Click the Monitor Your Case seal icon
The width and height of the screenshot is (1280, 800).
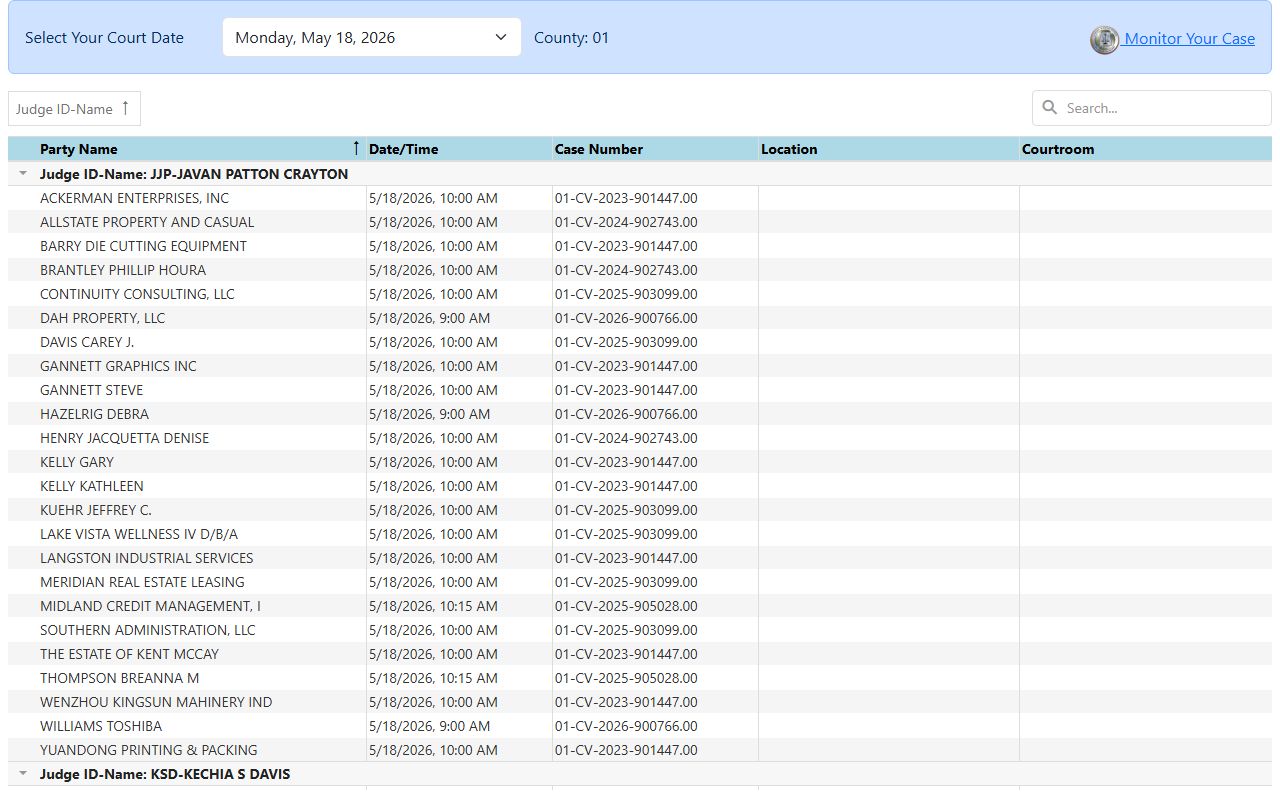point(1104,40)
